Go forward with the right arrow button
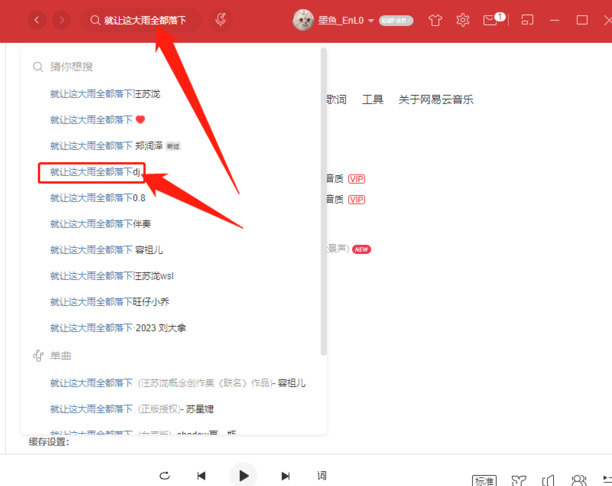 click(x=61, y=20)
